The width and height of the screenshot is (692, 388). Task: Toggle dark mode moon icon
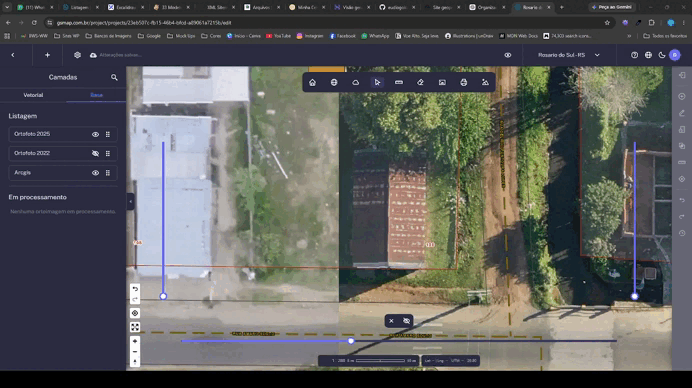[662, 55]
